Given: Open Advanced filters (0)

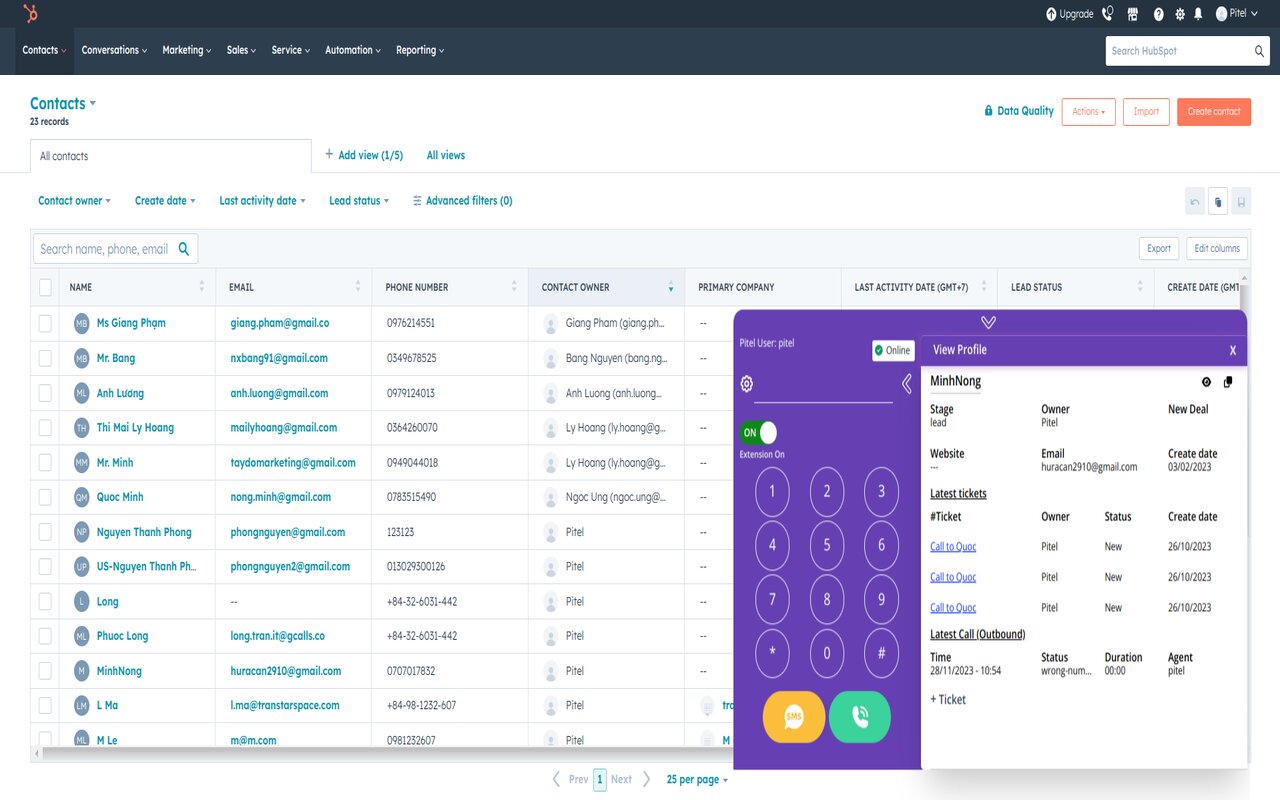Looking at the screenshot, I should coord(462,201).
